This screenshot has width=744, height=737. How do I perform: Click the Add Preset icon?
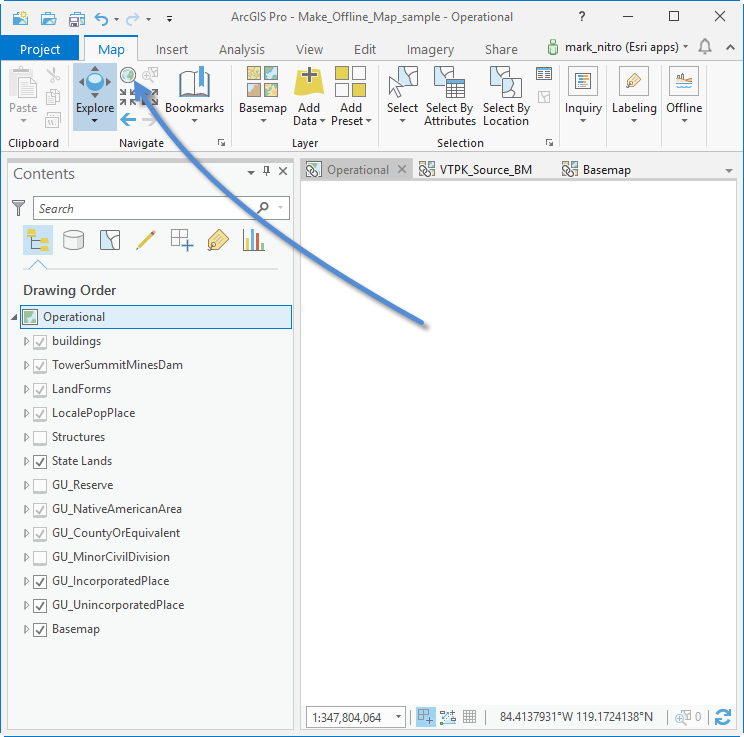tap(351, 82)
